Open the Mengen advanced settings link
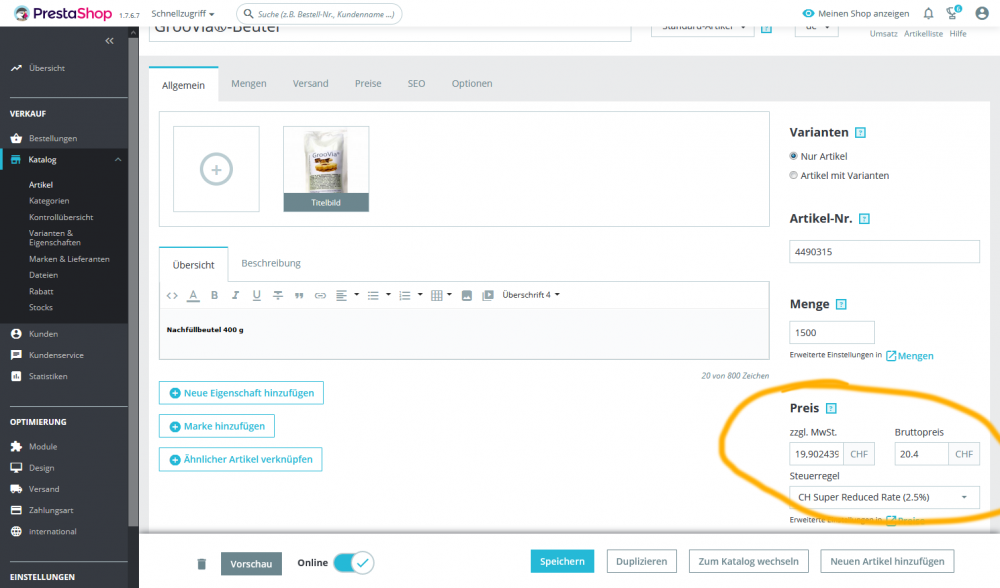The image size is (1000, 588). (909, 356)
